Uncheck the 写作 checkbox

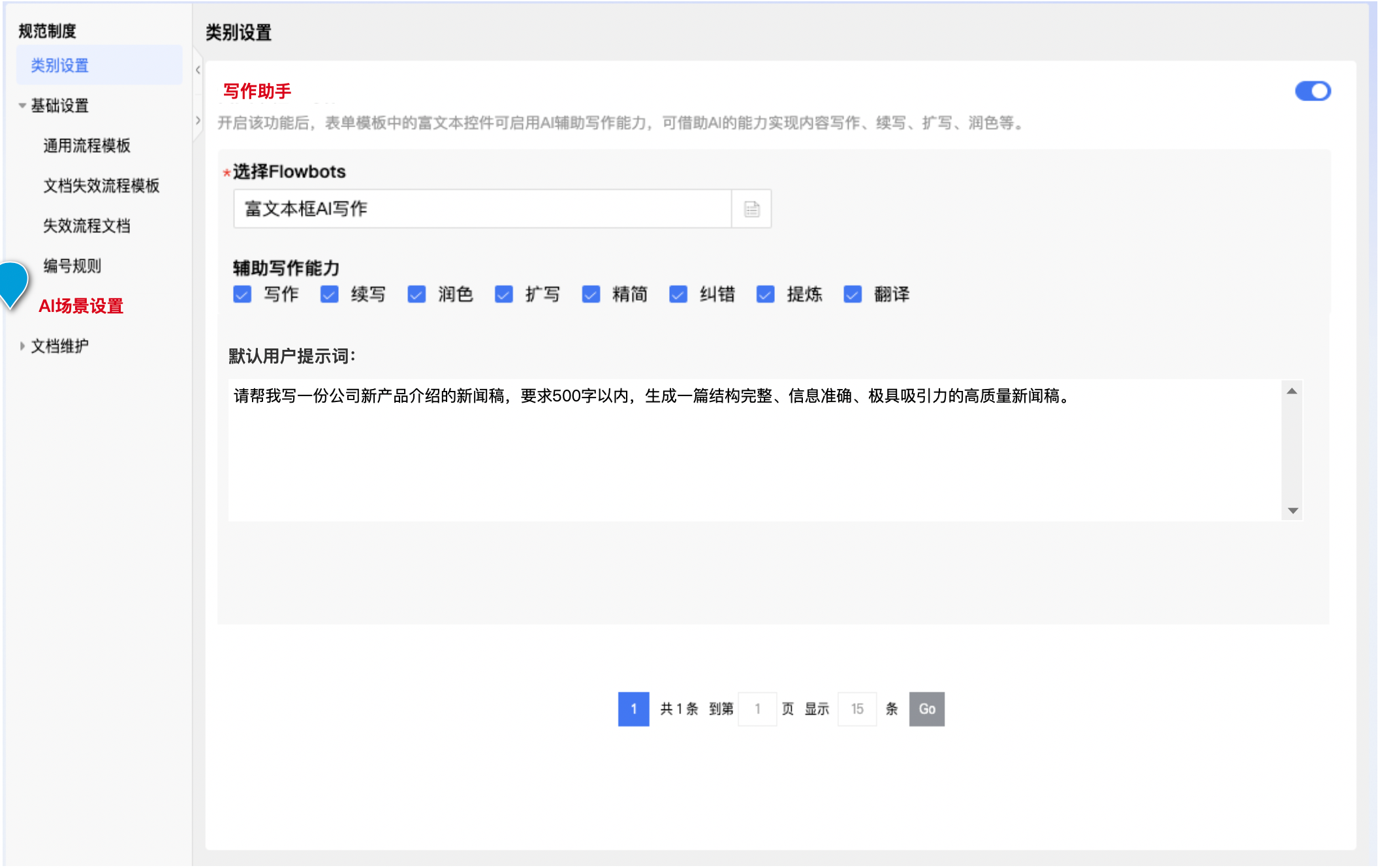[x=242, y=294]
